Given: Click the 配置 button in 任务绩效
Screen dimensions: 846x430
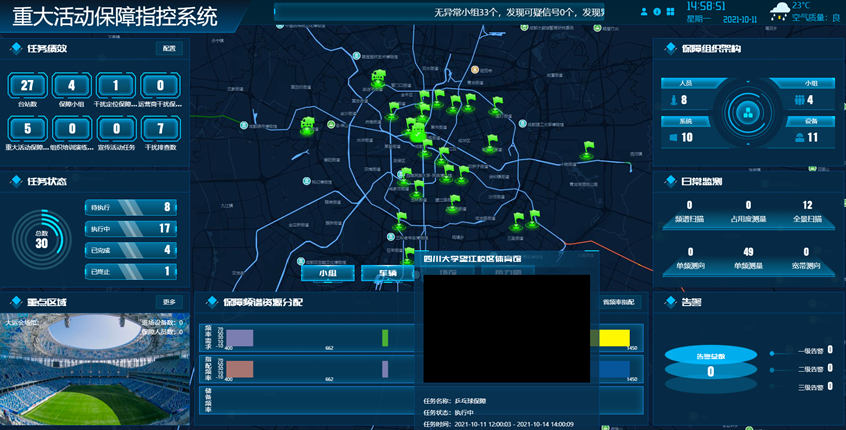Looking at the screenshot, I should click(169, 48).
